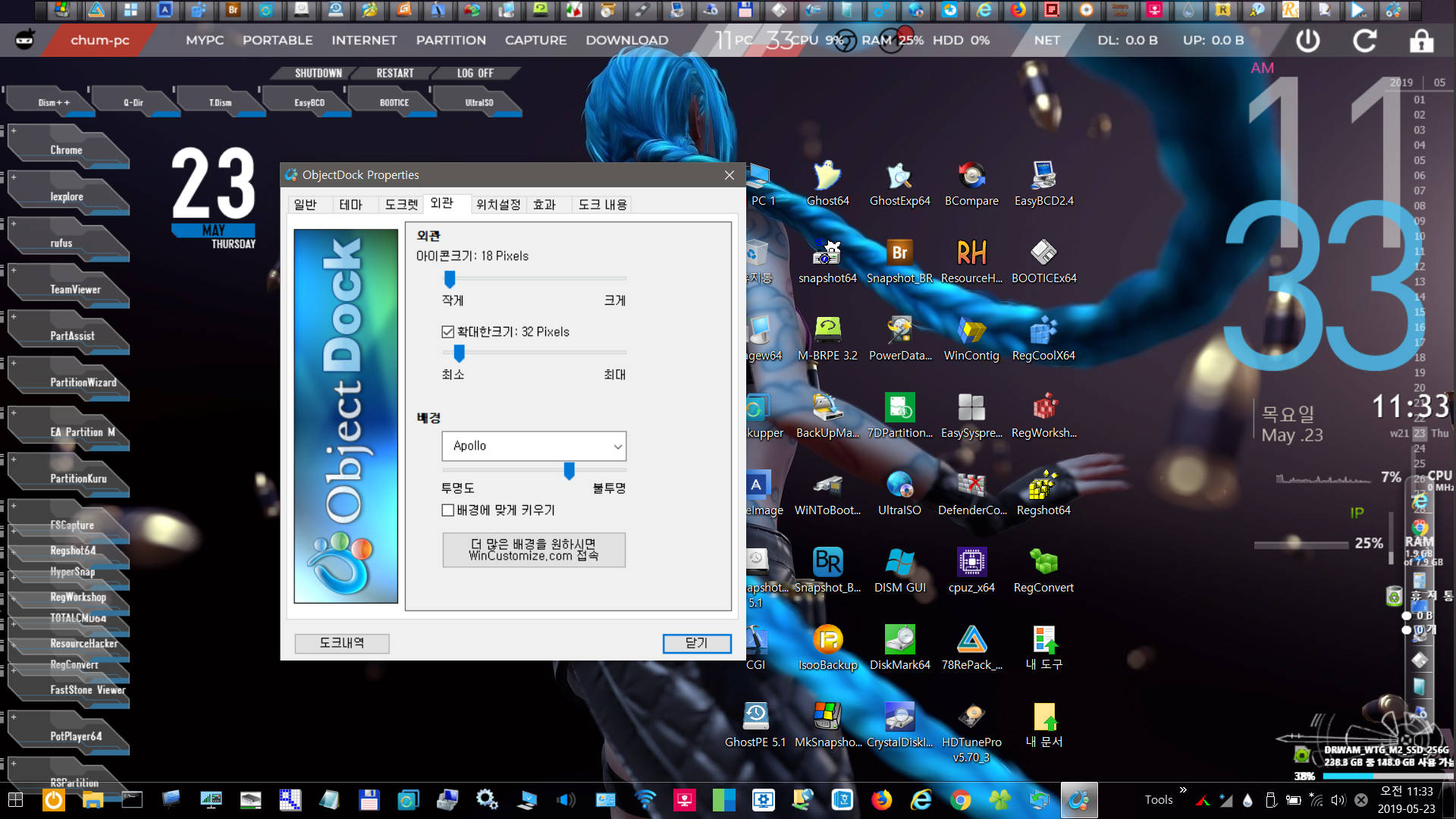Open Snapshot_BR desktop icon
The image size is (1456, 819).
coord(899,262)
